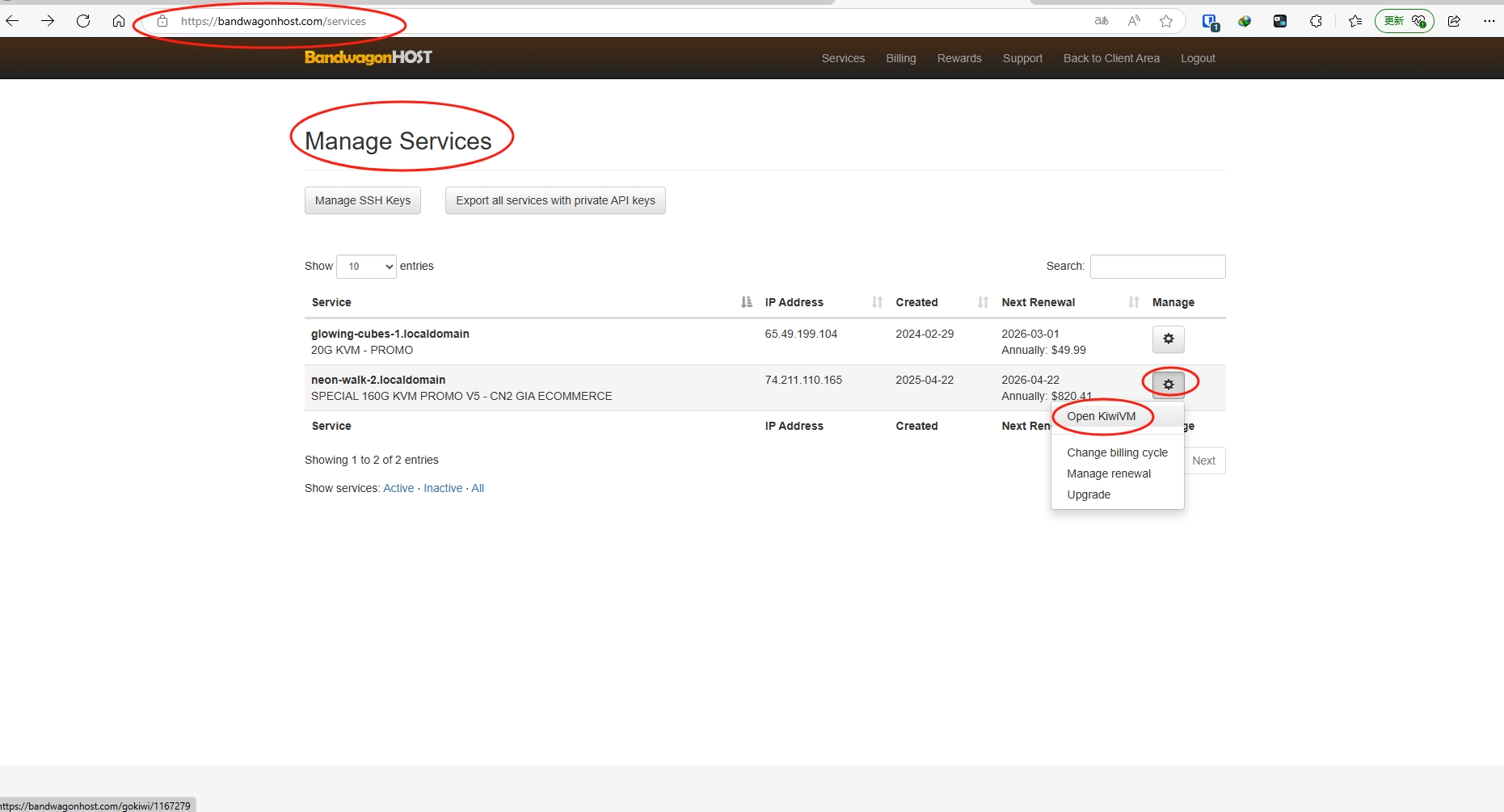Image resolution: width=1504 pixels, height=812 pixels.
Task: Click created date 2024-02-29
Action: [x=925, y=334]
